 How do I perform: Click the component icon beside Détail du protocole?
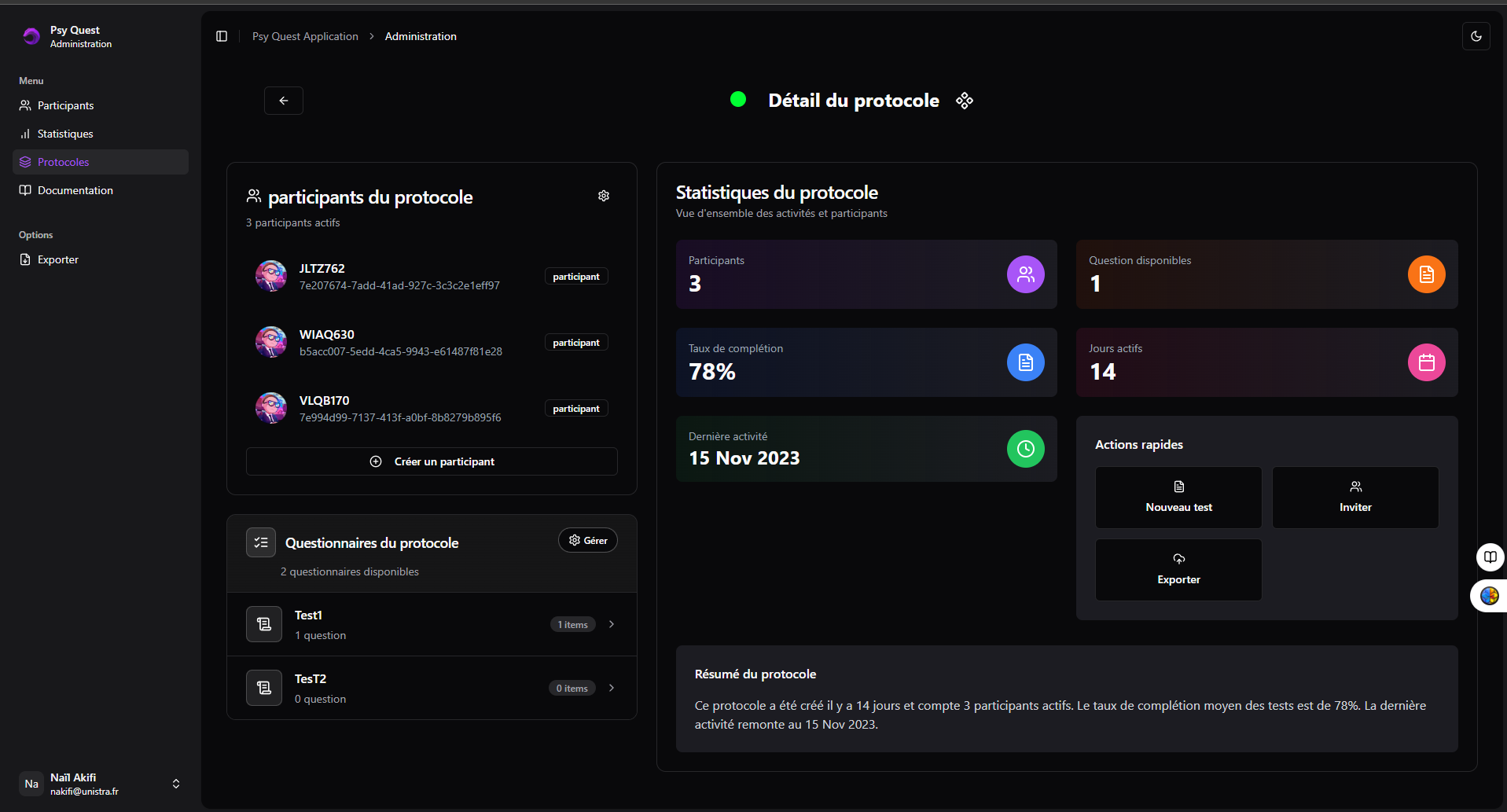[965, 101]
